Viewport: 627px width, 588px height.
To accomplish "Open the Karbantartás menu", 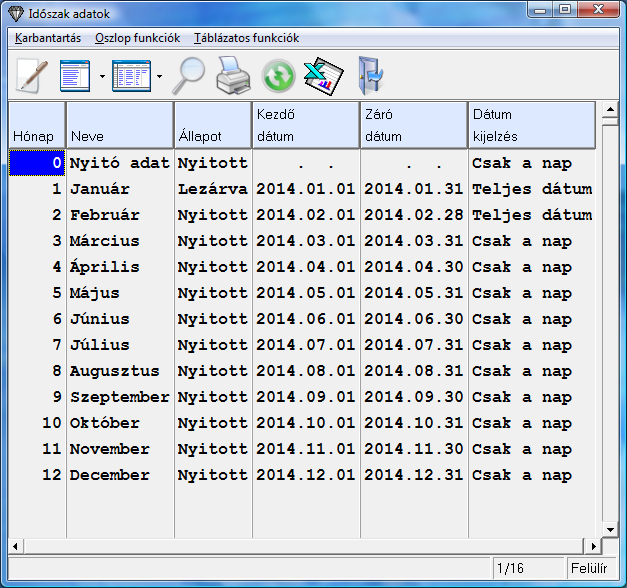I will [48, 38].
